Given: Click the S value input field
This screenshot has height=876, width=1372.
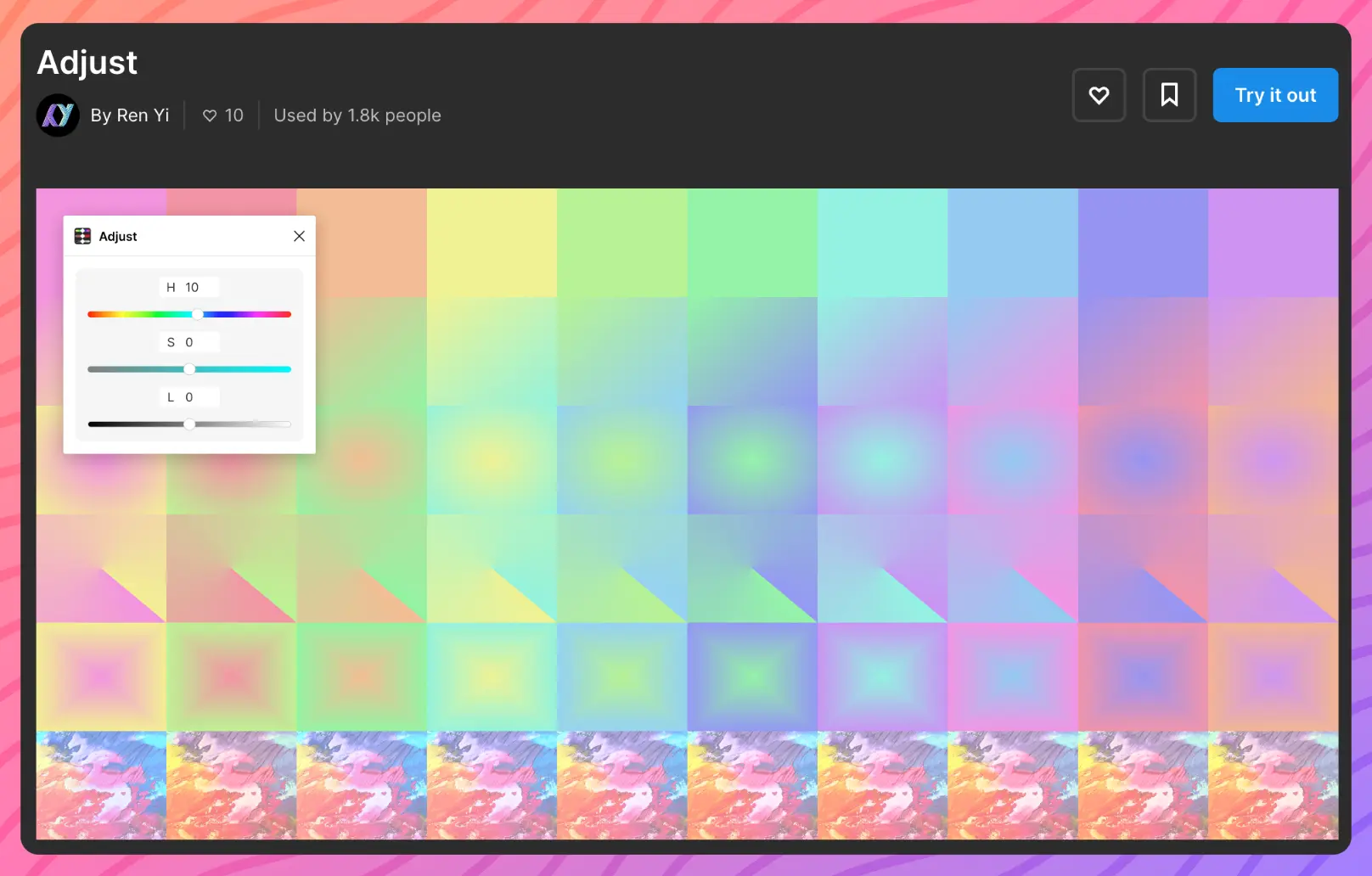Looking at the screenshot, I should click(x=189, y=342).
